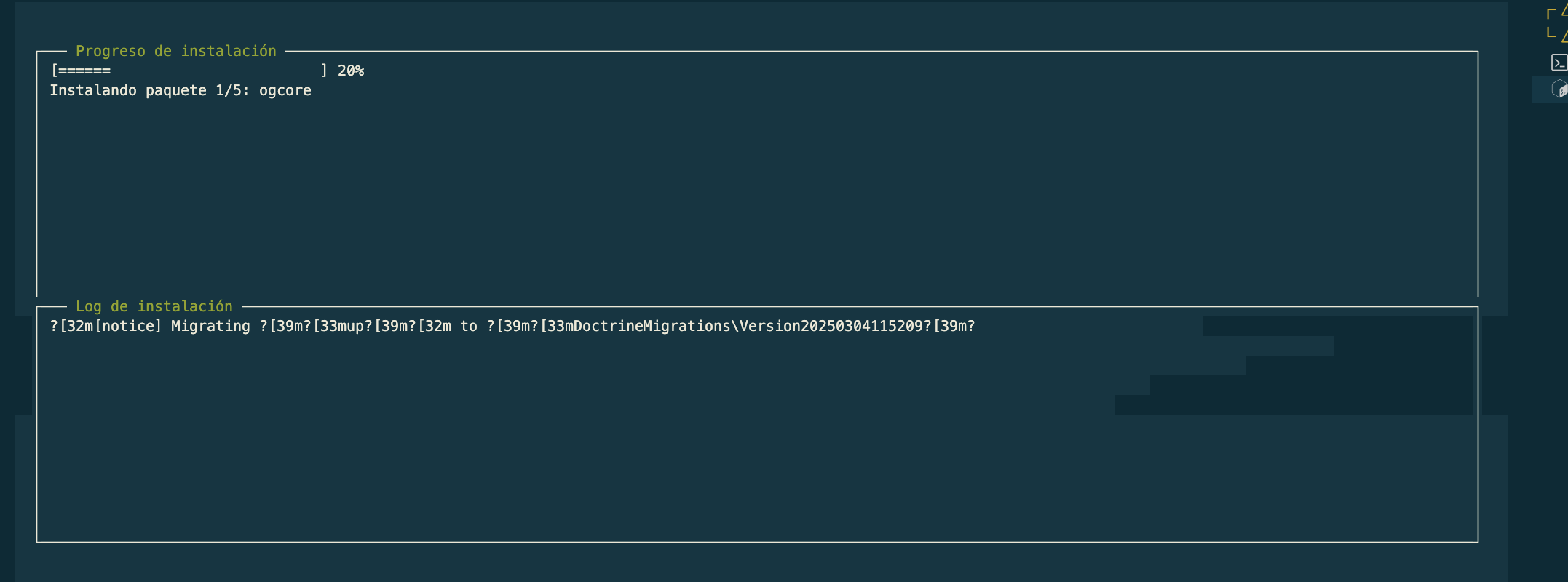The height and width of the screenshot is (582, 1568).
Task: Click the upper yellow group bracket
Action: pos(1551,14)
